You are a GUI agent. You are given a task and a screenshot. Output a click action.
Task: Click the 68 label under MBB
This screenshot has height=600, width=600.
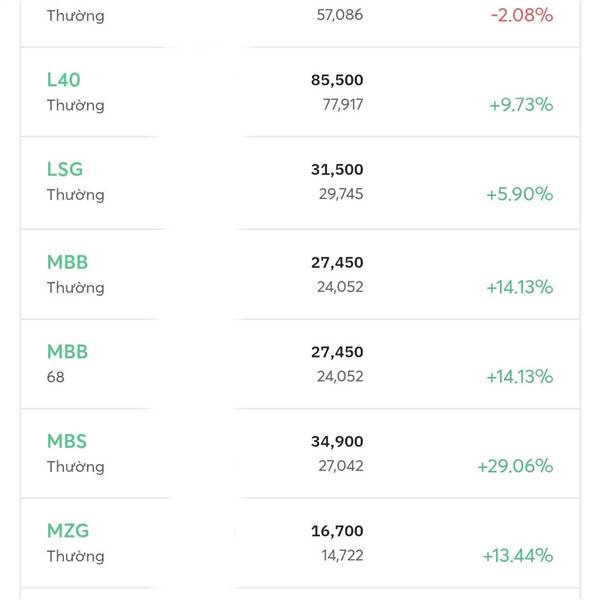55,377
